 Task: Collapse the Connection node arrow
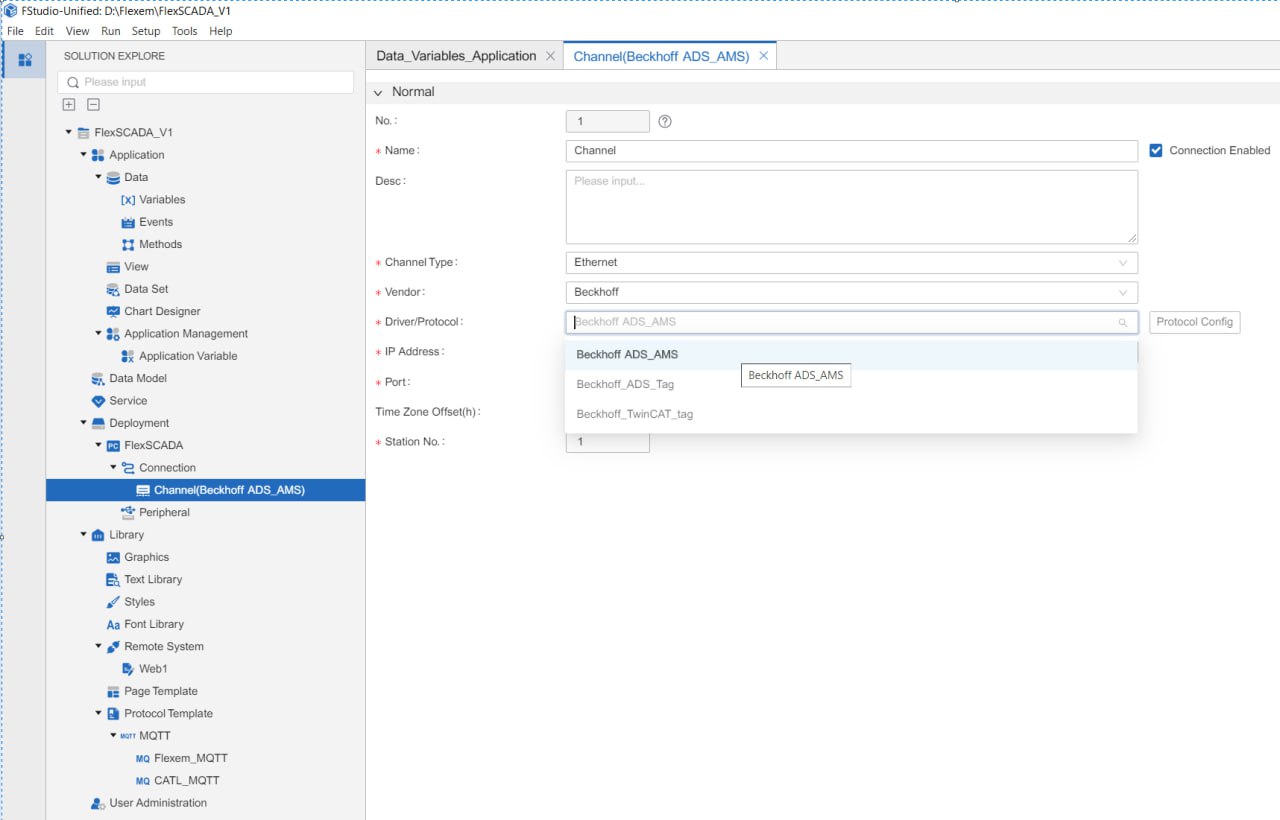(x=114, y=467)
